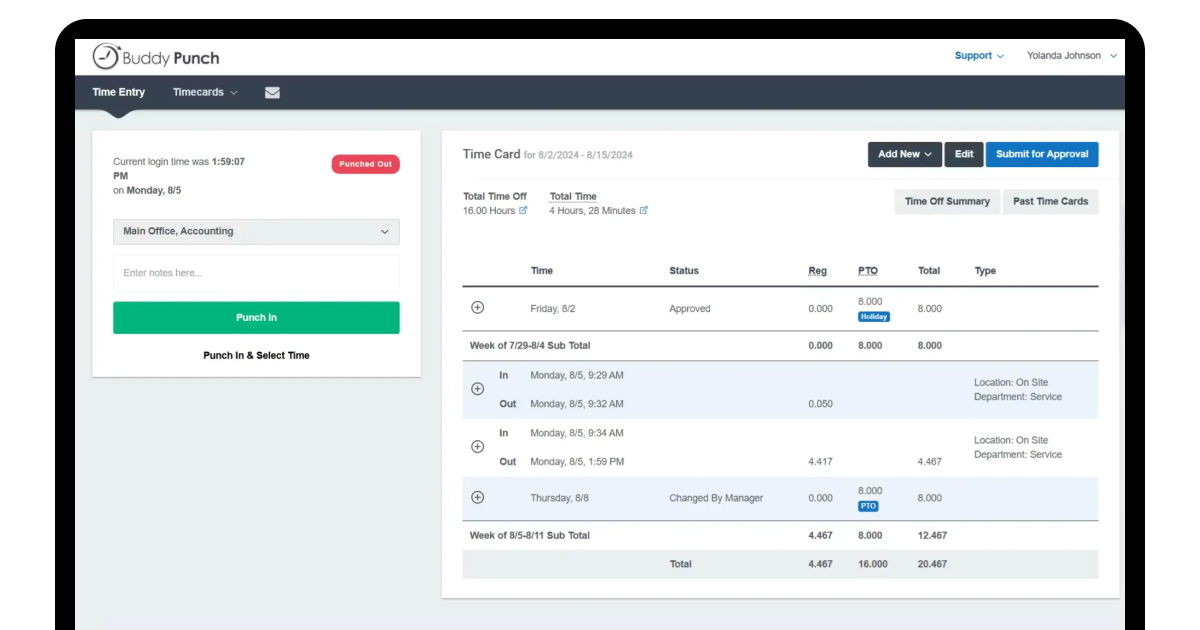Click the Friday, 8/2 date text
1200x630 pixels.
point(554,309)
